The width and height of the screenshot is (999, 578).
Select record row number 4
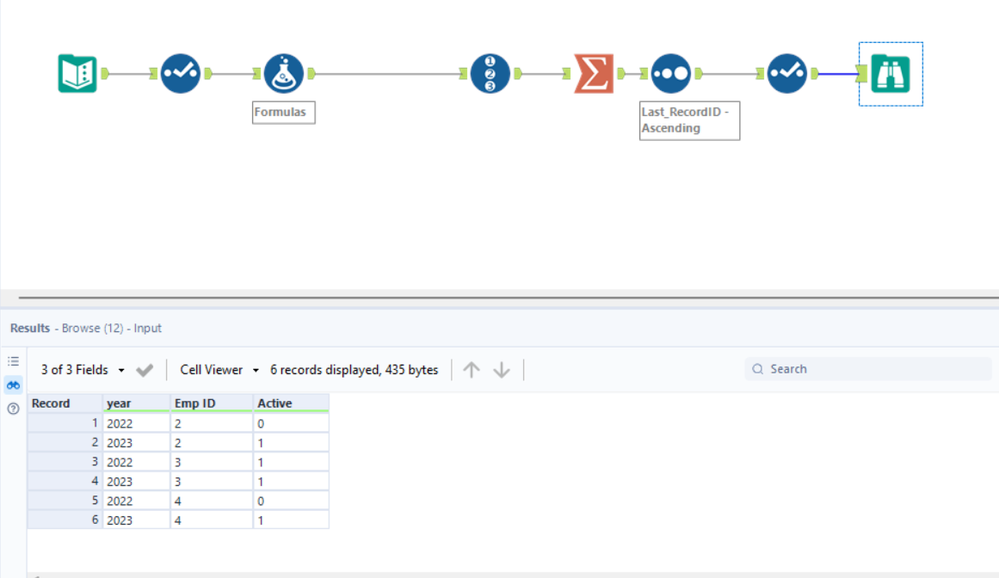coord(65,481)
